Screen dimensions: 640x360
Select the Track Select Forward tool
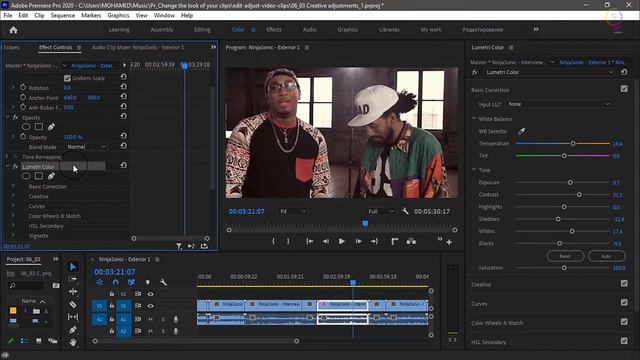coord(73,279)
